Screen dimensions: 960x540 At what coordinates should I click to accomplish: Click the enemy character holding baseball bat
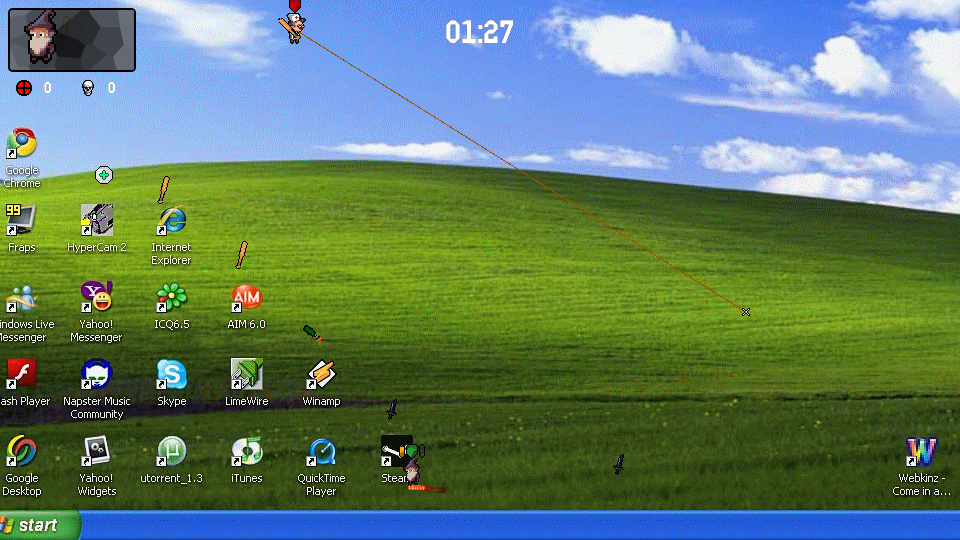pos(294,26)
